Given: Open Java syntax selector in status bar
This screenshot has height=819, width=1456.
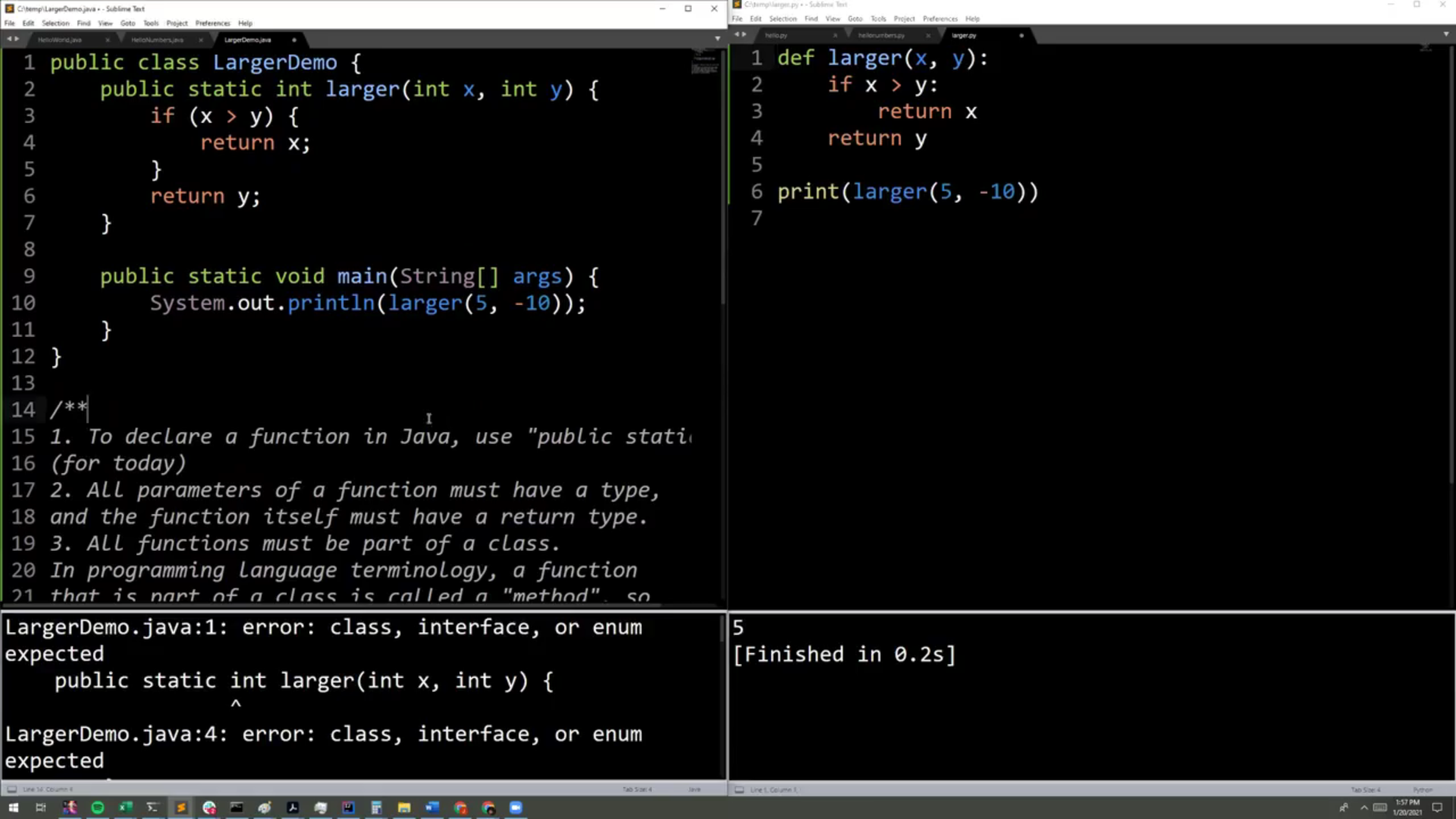Looking at the screenshot, I should [695, 789].
